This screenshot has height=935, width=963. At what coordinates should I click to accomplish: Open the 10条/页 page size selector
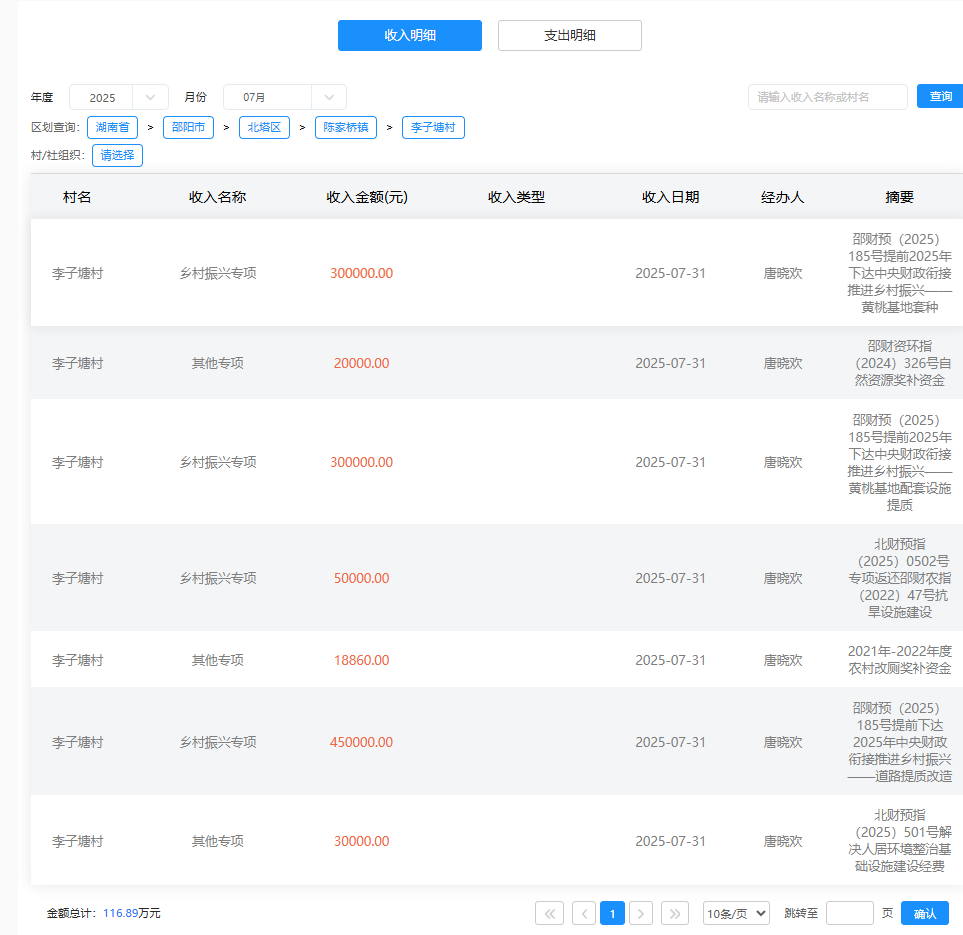[x=736, y=913]
